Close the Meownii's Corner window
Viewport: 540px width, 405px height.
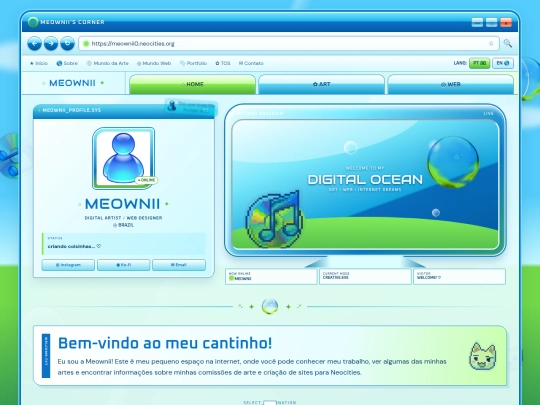[x=506, y=22]
